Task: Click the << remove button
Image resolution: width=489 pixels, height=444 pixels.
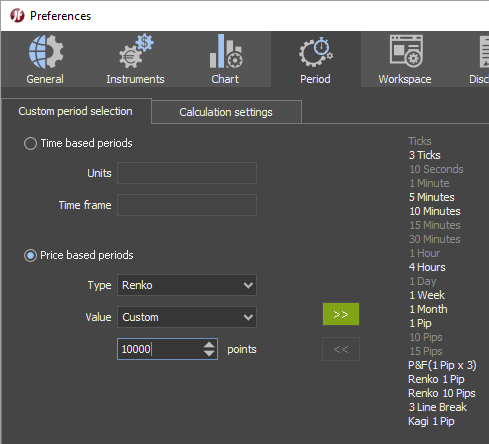Action: (x=341, y=349)
